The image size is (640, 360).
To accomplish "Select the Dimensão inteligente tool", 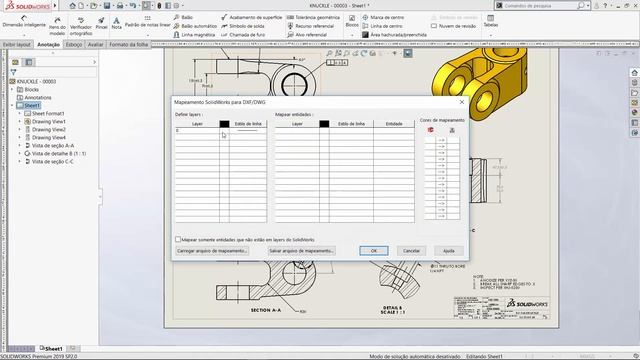I will point(24,22).
